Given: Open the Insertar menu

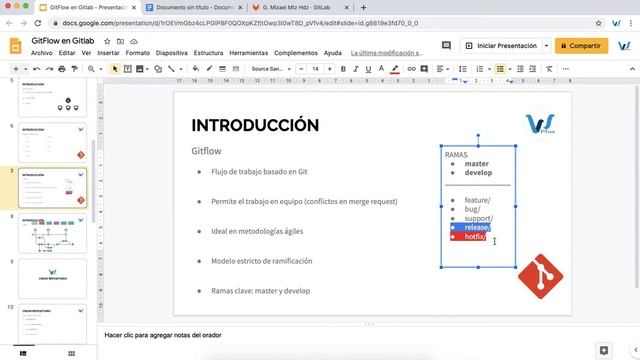Looking at the screenshot, I should pyautogui.click(x=108, y=53).
